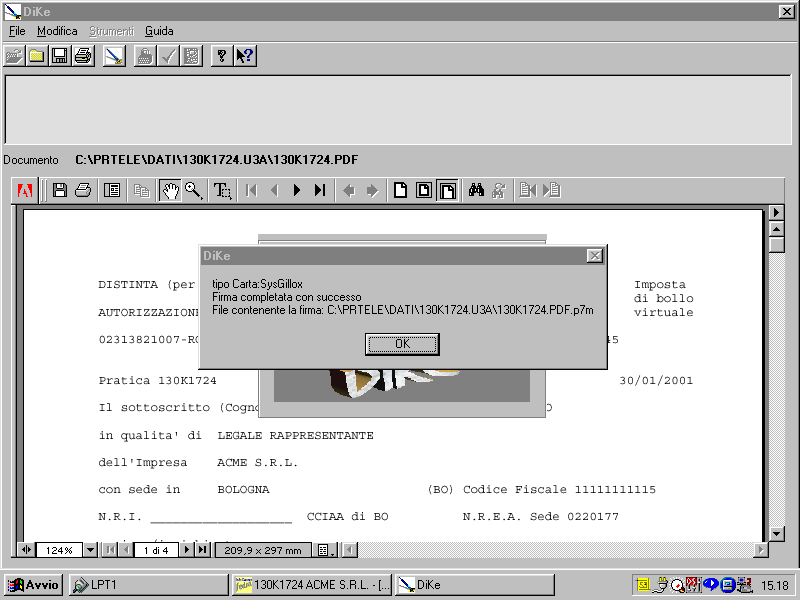
Task: Click the copy icon in the Acrobat toolbar
Action: point(141,191)
